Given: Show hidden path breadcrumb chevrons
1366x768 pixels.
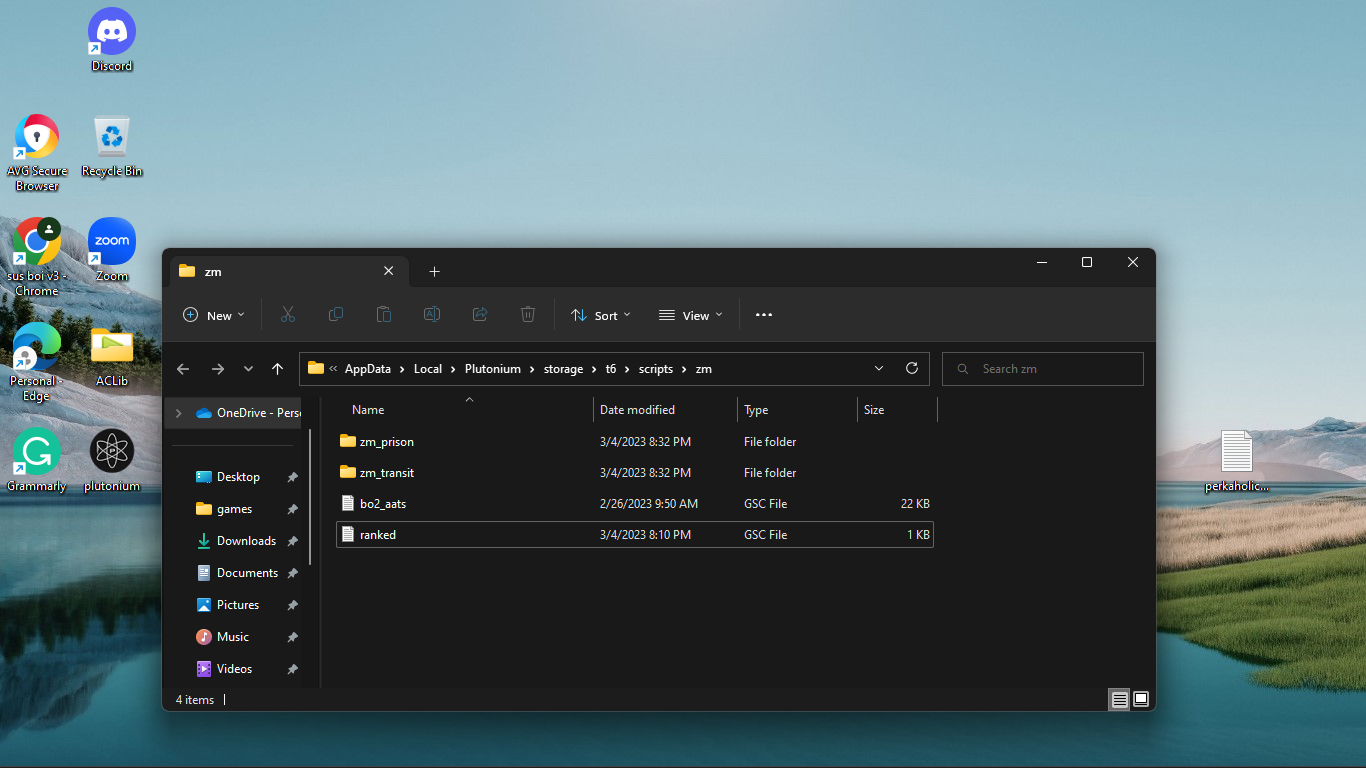Looking at the screenshot, I should [333, 369].
